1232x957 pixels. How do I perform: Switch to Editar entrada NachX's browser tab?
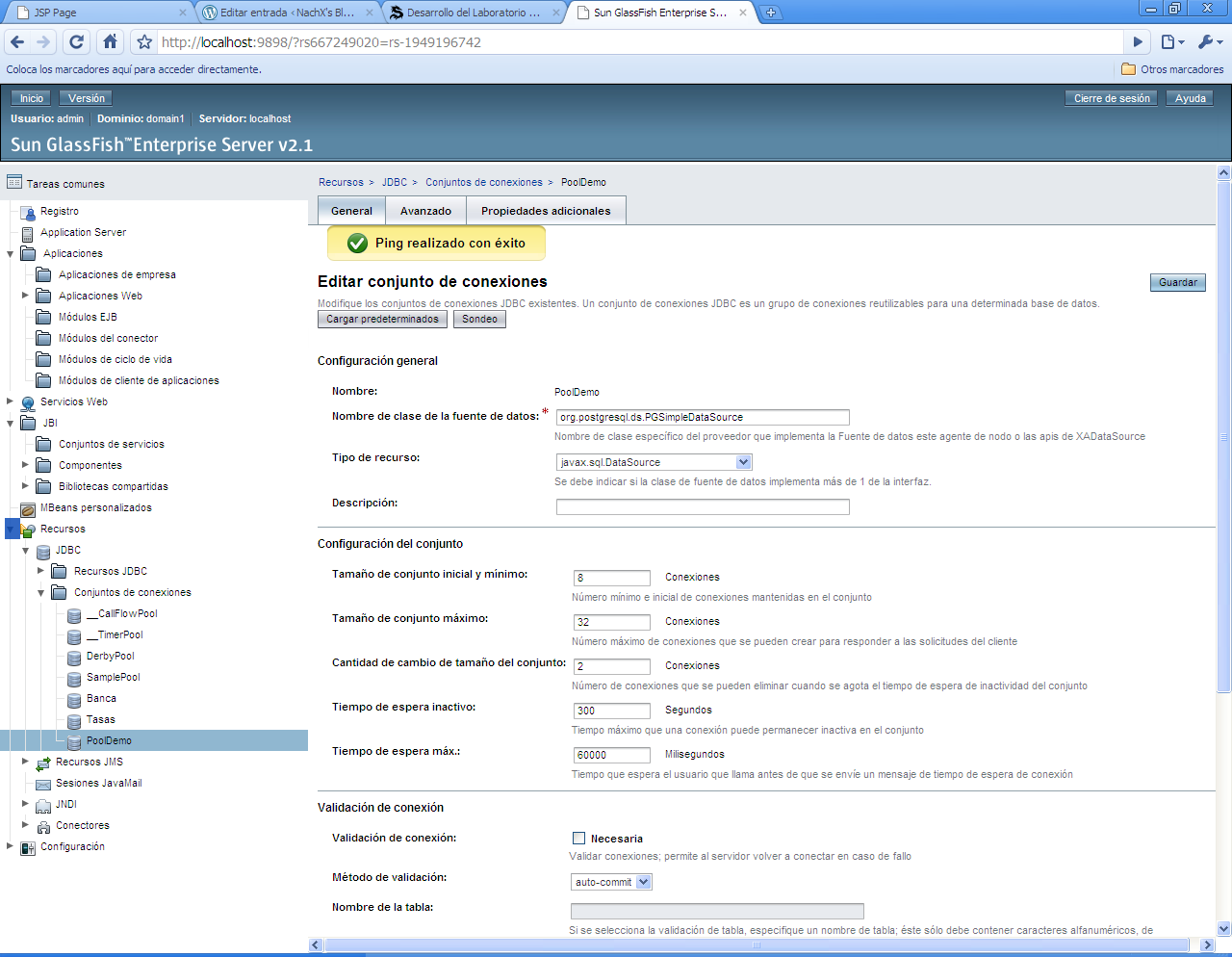click(x=287, y=13)
